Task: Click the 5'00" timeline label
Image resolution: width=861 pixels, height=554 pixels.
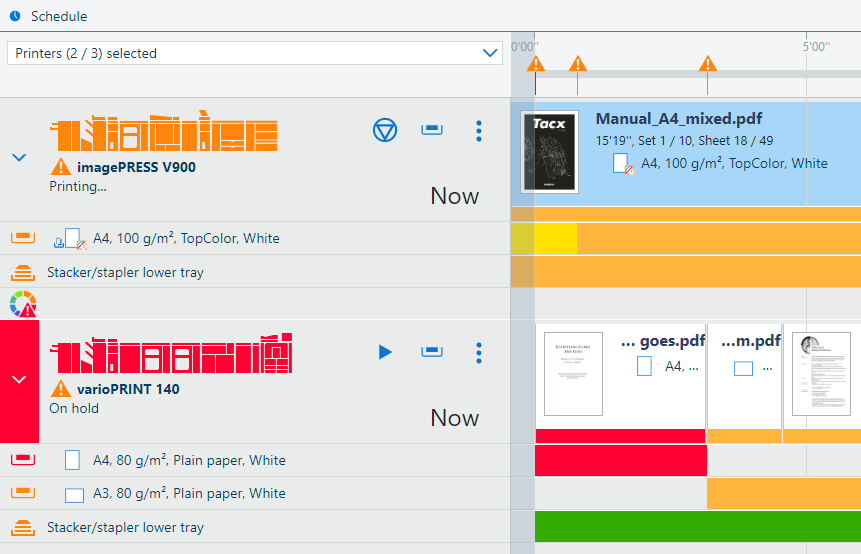Action: [816, 47]
